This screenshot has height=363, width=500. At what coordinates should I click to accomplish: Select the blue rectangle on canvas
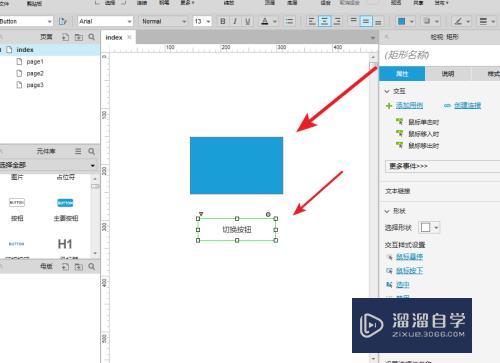pos(236,165)
